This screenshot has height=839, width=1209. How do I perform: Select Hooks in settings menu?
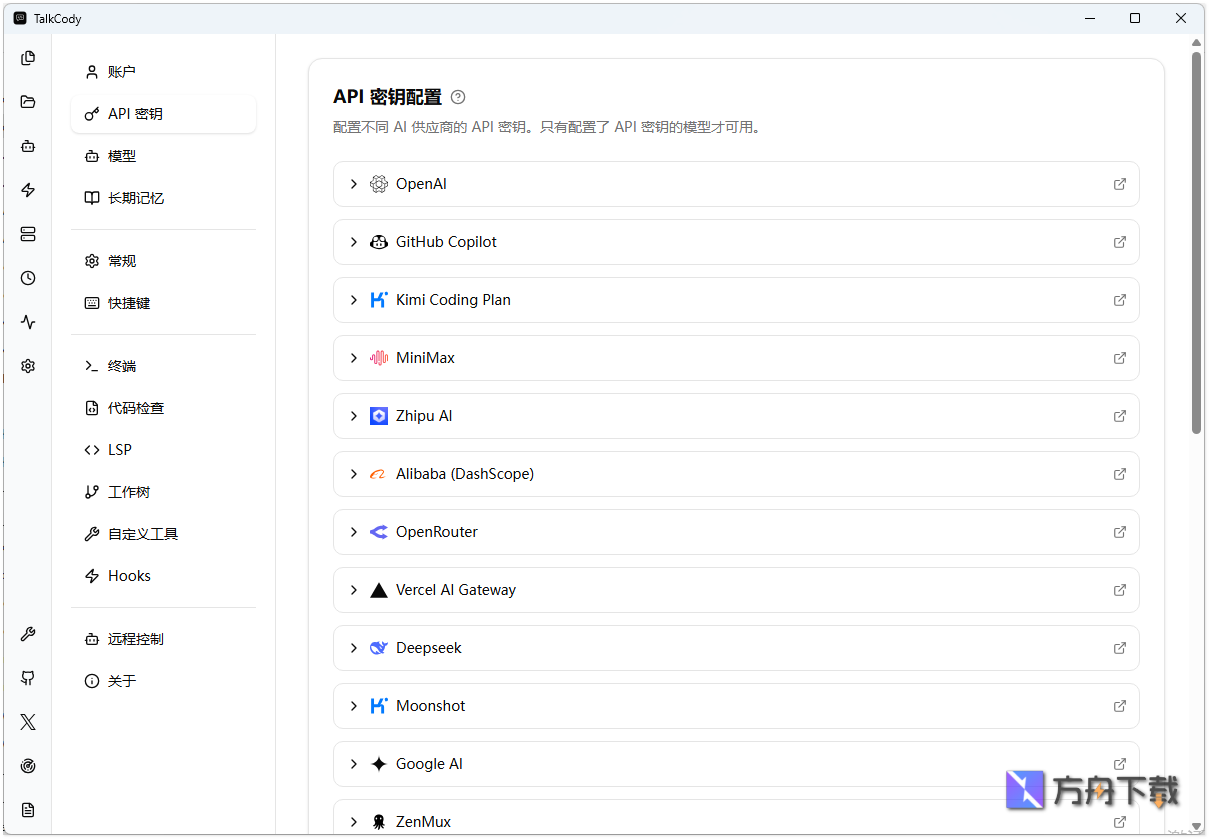163,576
